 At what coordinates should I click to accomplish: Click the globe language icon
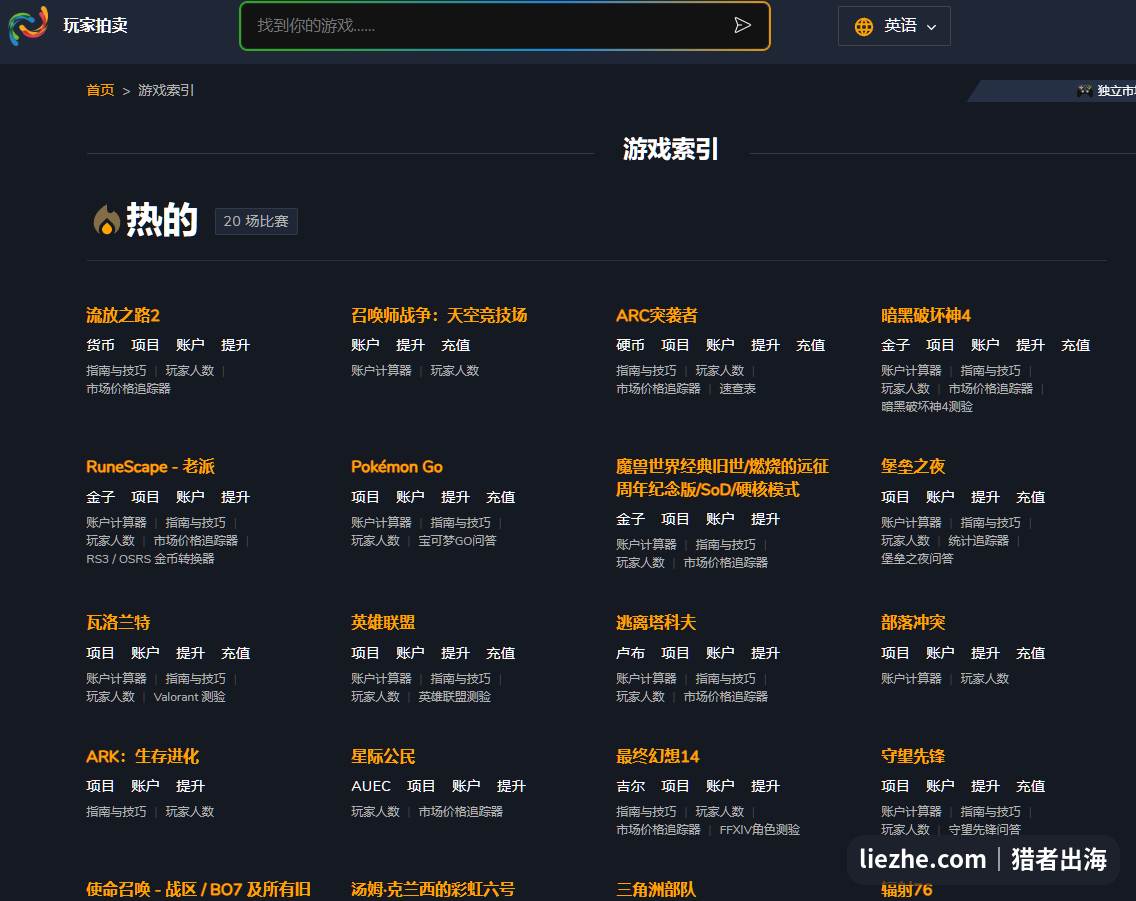(864, 27)
